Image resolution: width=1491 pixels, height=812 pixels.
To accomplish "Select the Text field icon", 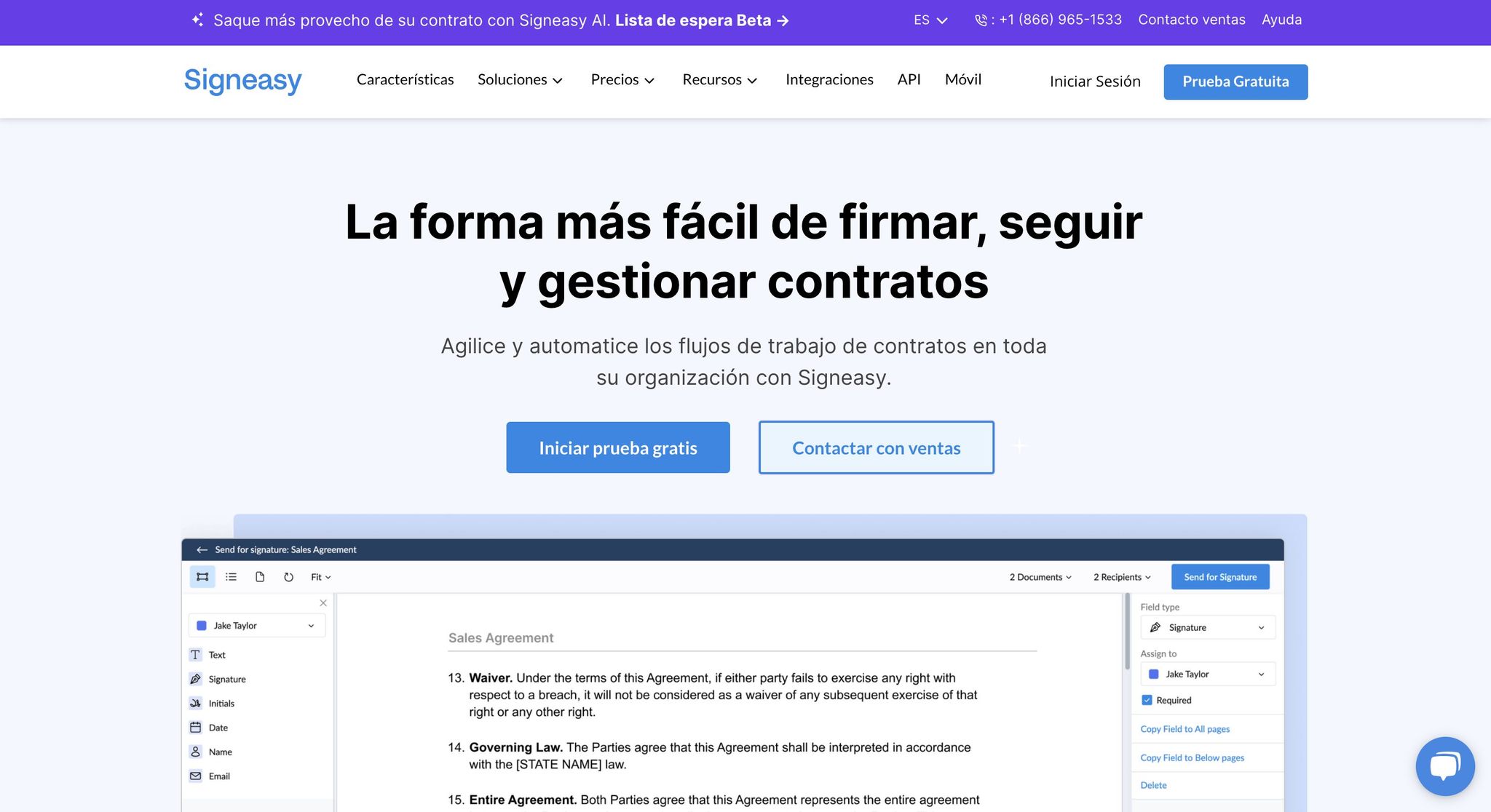I will 195,655.
